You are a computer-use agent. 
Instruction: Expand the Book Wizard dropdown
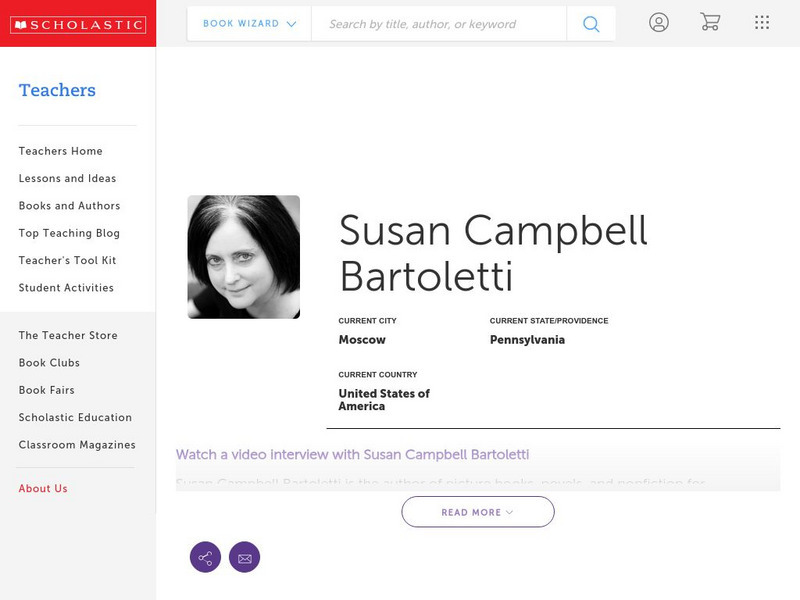(x=249, y=24)
